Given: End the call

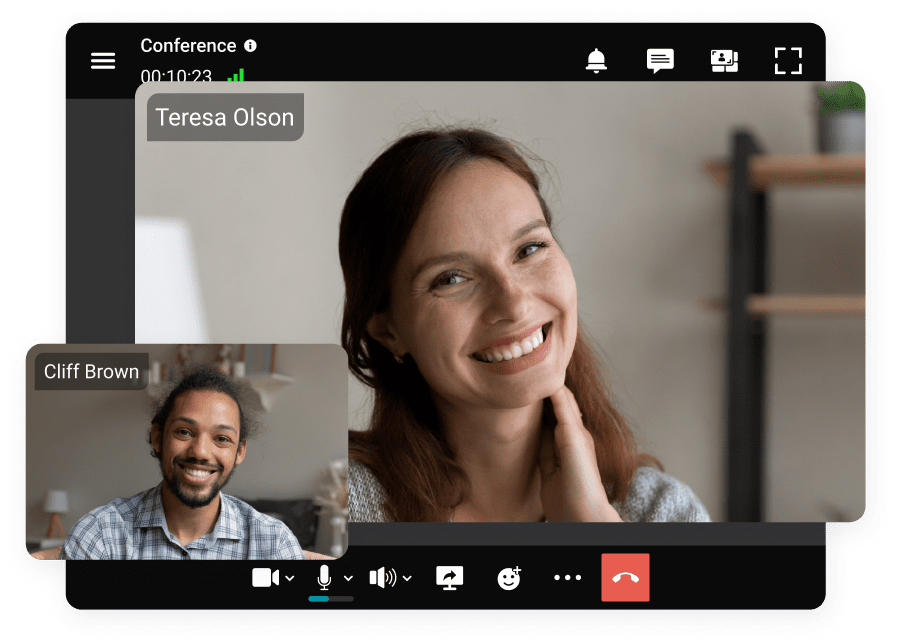Looking at the screenshot, I should point(623,577).
